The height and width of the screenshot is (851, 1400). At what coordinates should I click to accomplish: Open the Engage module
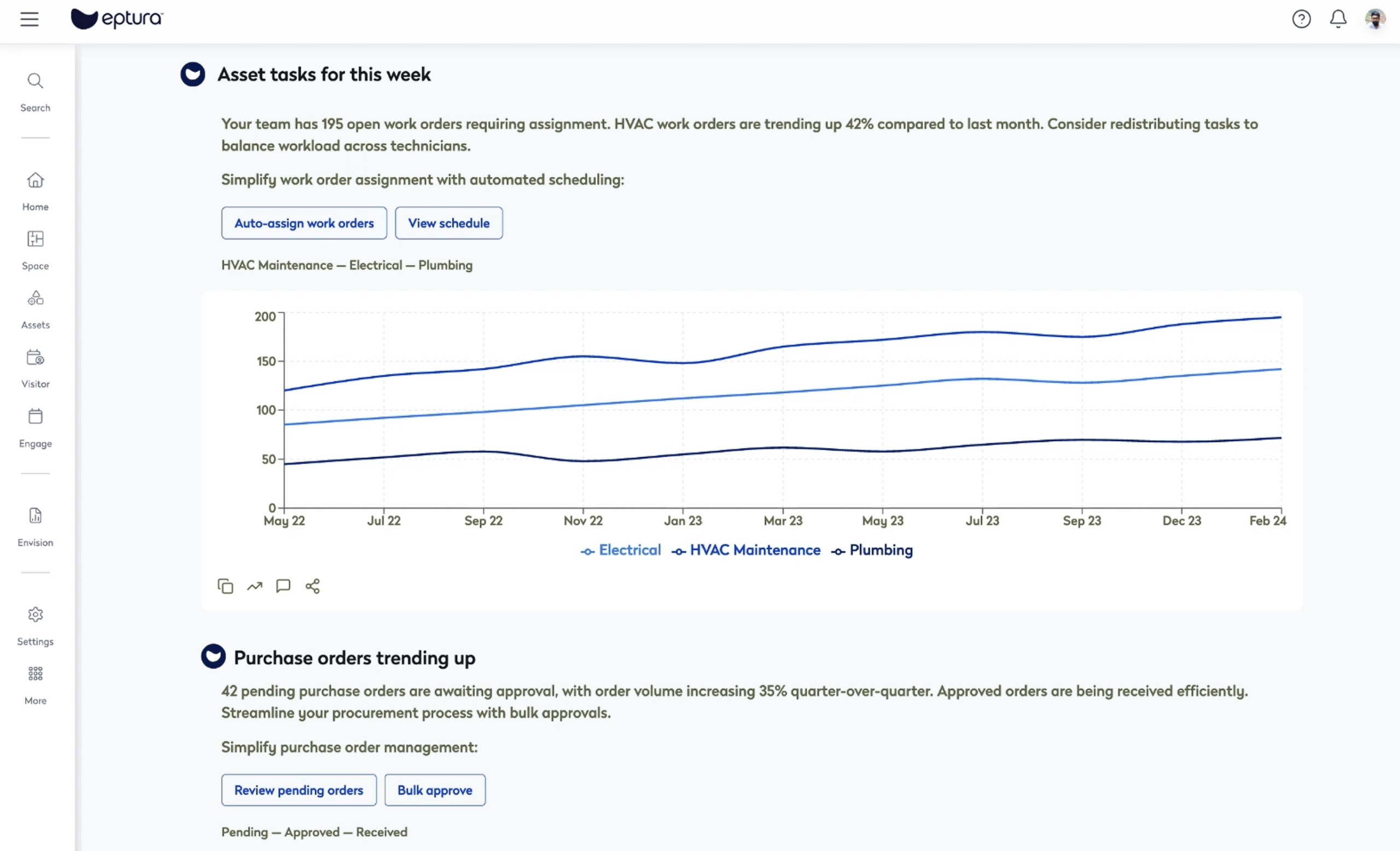pyautogui.click(x=35, y=427)
